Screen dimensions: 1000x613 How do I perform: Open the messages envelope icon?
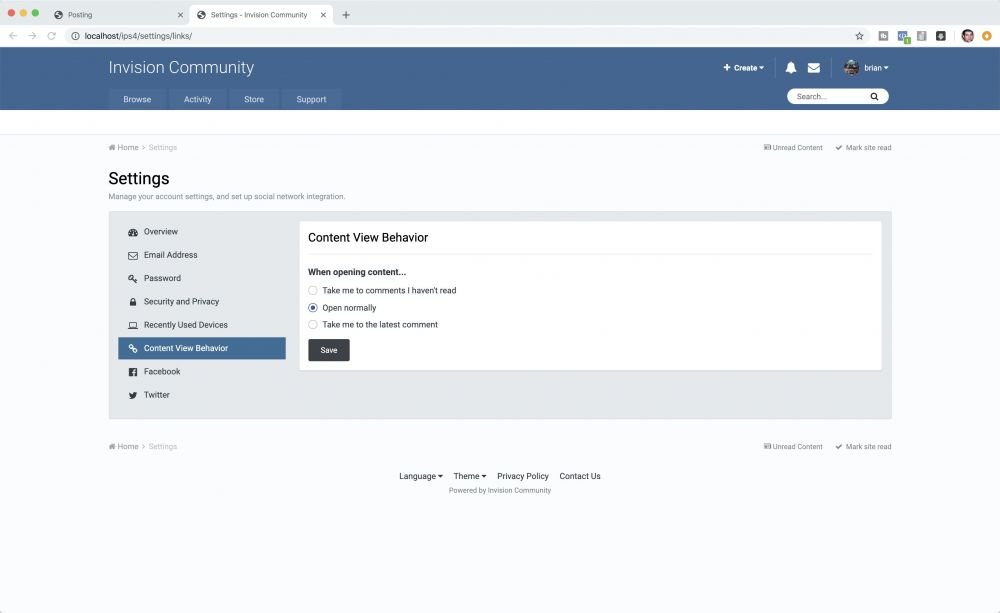point(814,68)
